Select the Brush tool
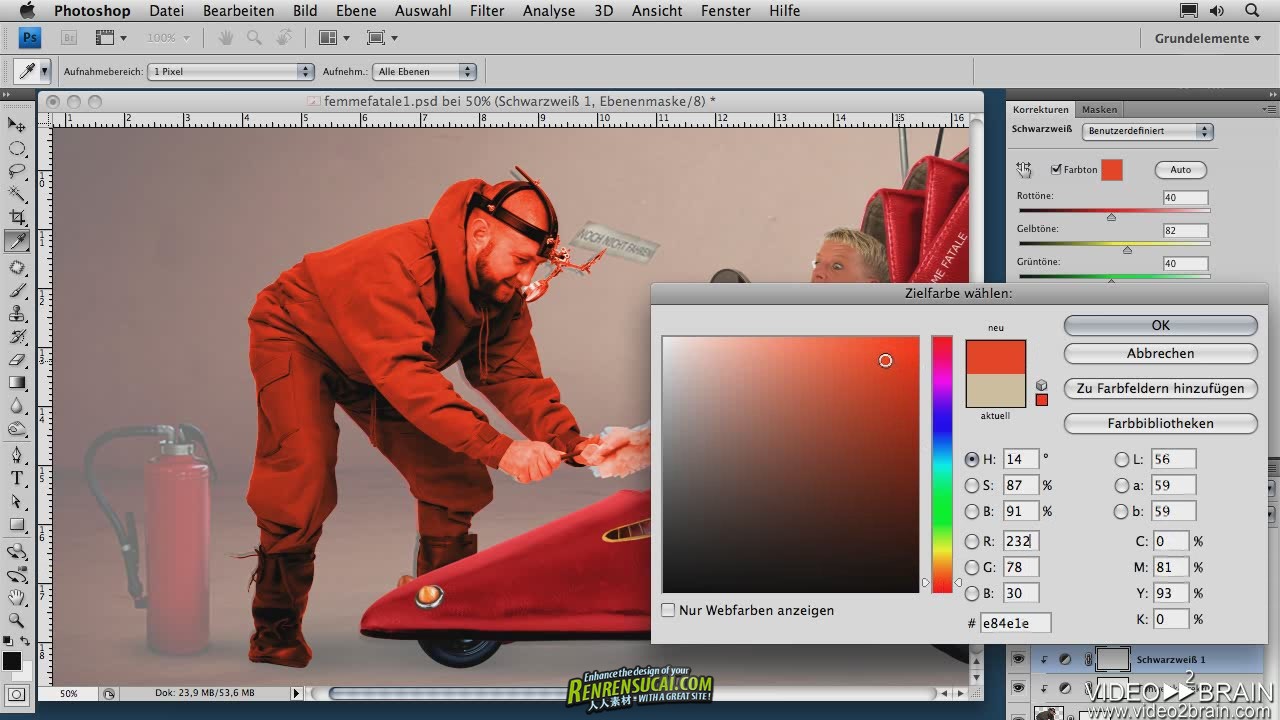 (17, 290)
